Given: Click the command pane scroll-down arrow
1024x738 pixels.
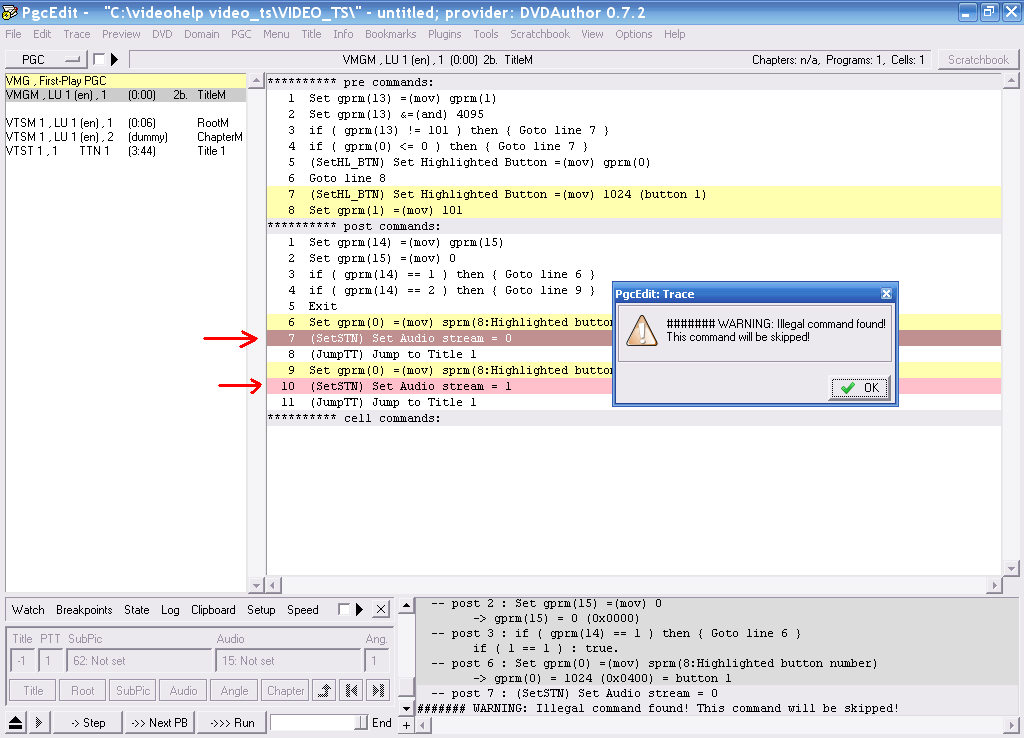Looking at the screenshot, I should pos(1011,568).
